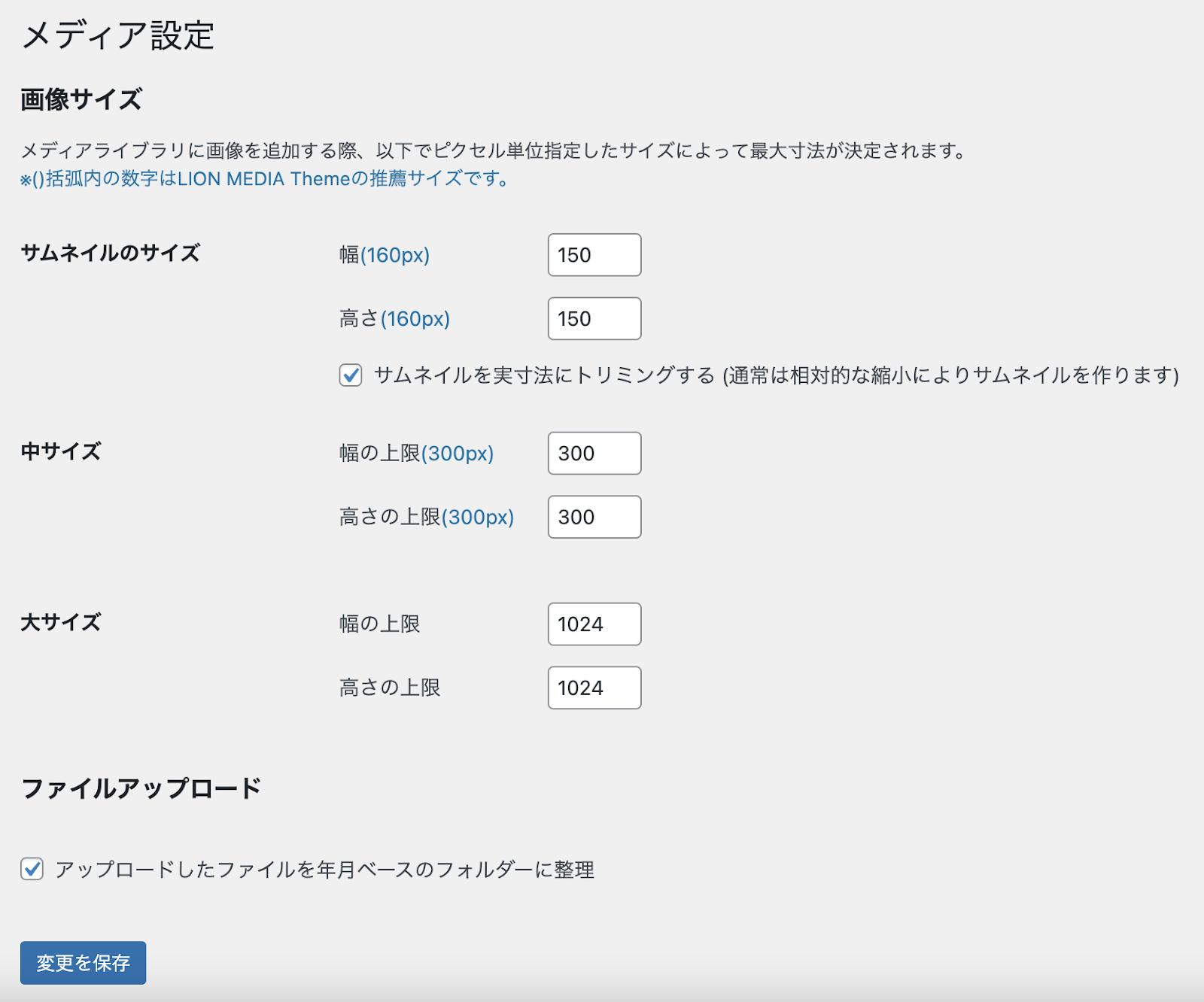Click the thumbnail trimming checkbox label text
Image resolution: width=1204 pixels, height=1002 pixels.
(777, 375)
